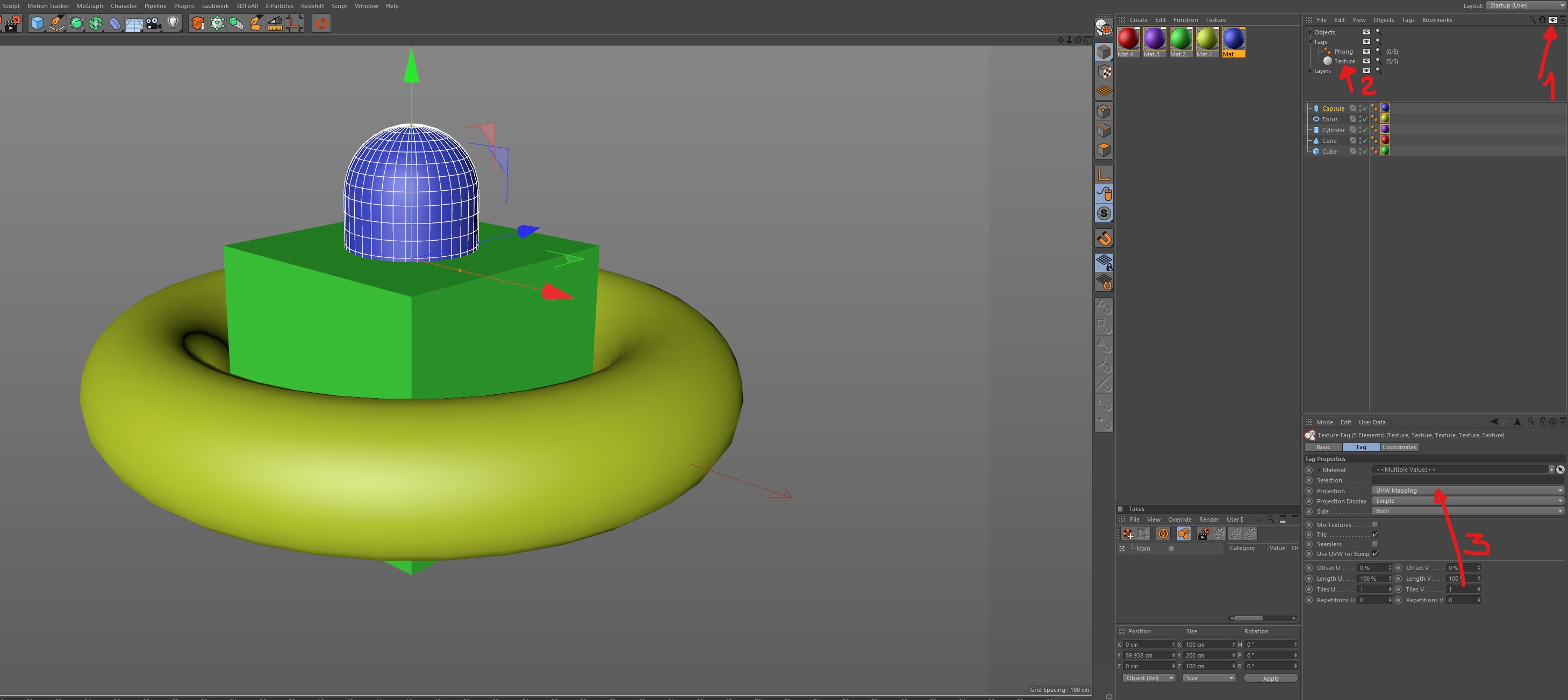Click the MoGraph cloner icon
This screenshot has height=700, width=1568.
click(96, 24)
